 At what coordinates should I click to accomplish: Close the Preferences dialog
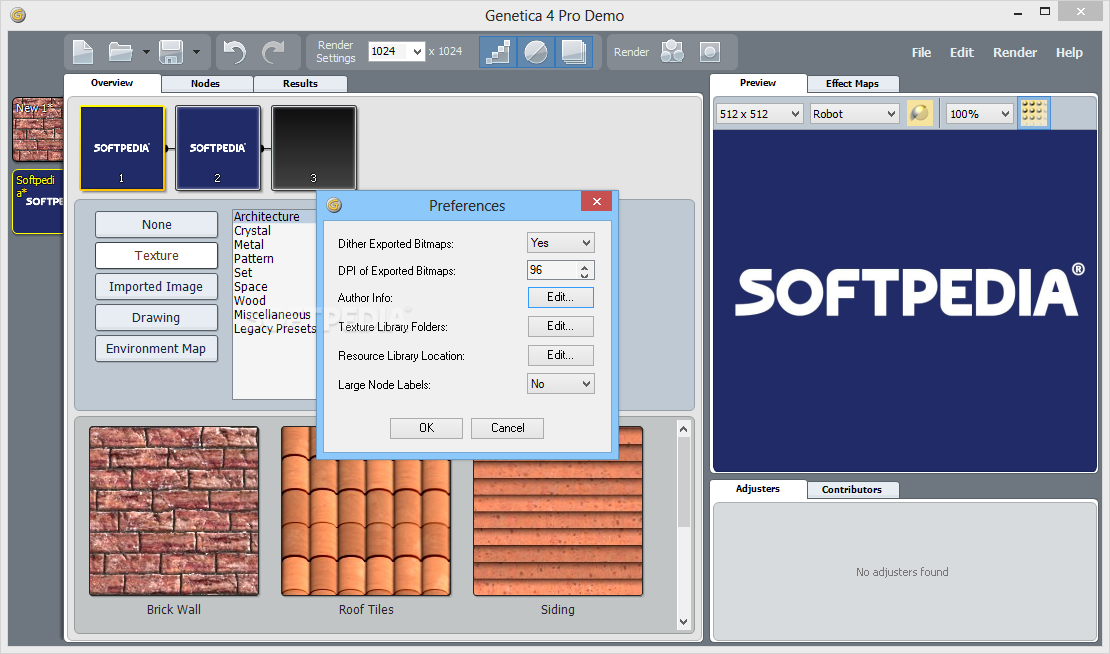[x=597, y=202]
